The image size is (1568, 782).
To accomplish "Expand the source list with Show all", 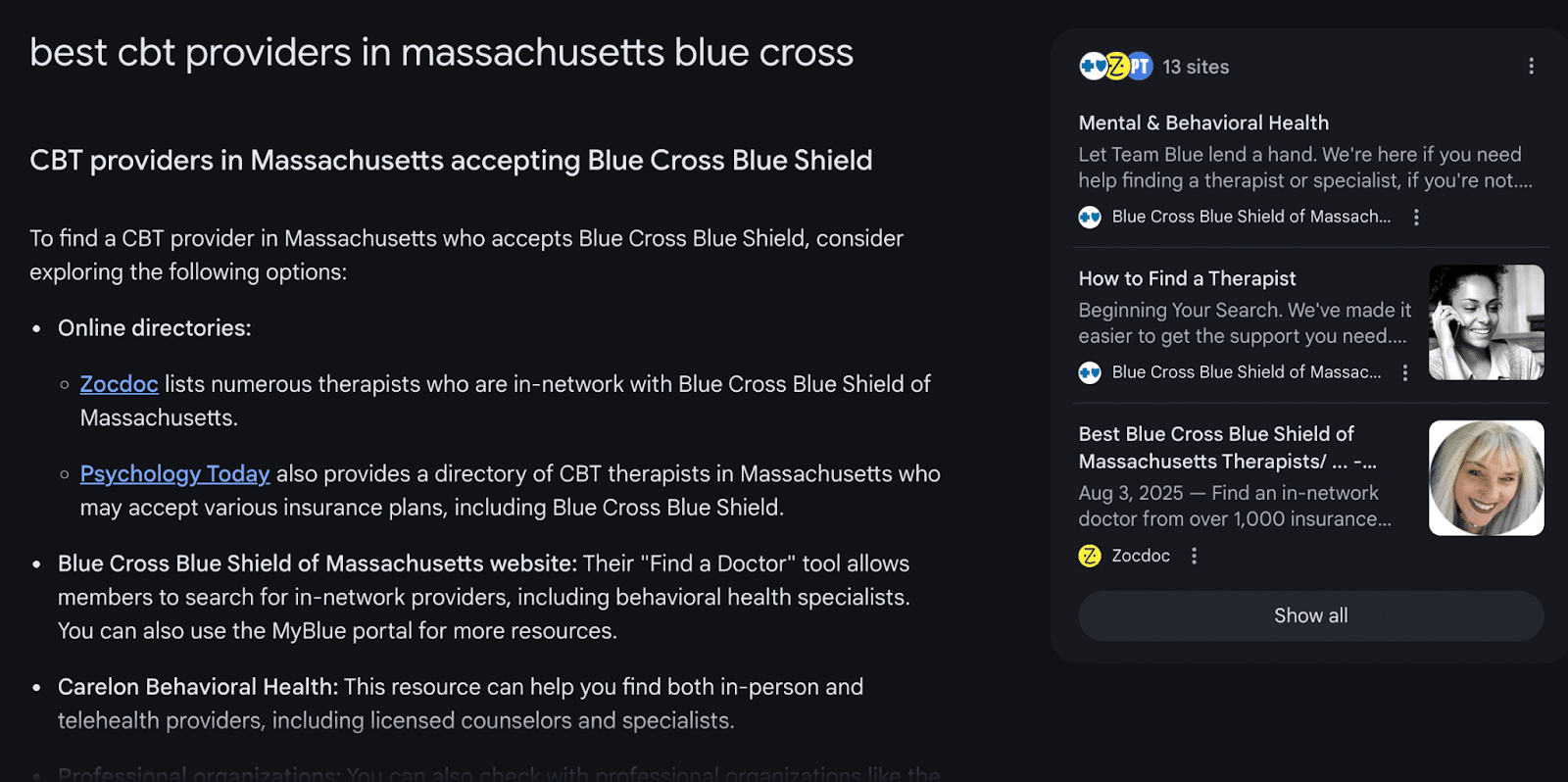I will [1310, 616].
